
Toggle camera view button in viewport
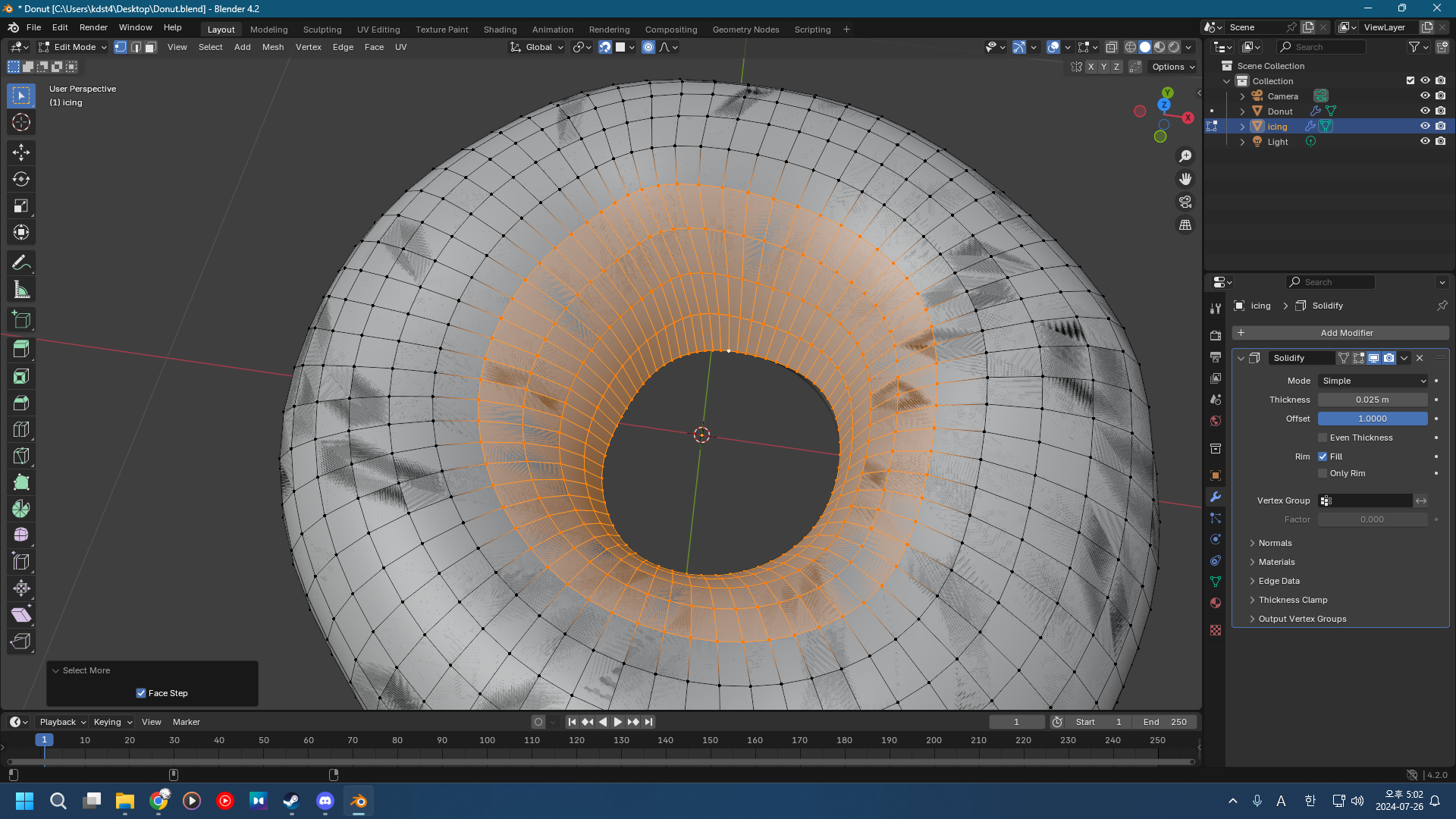(1185, 202)
